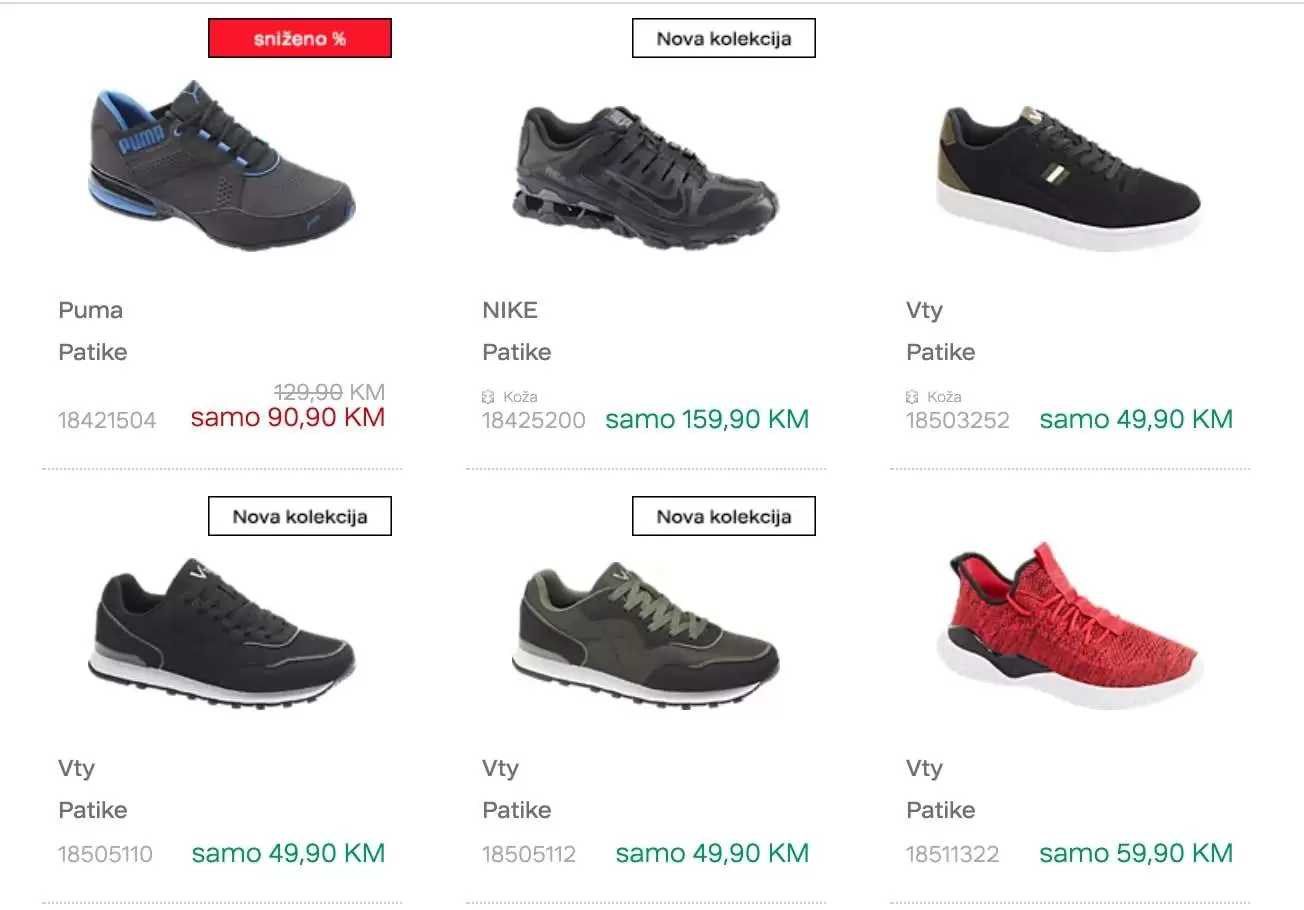
Task: Open the NIKE brand name link
Action: pos(510,310)
